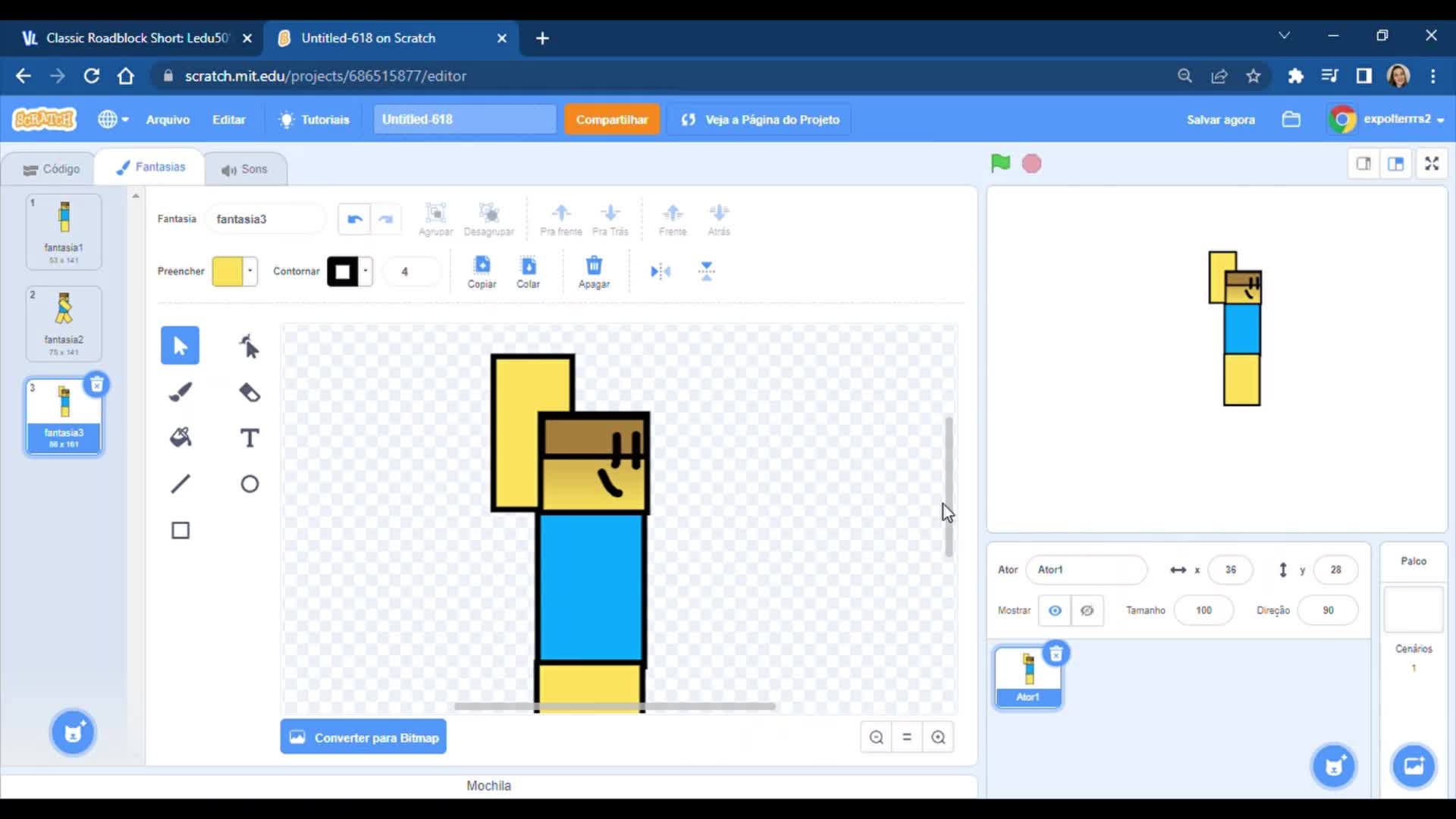This screenshot has width=1456, height=819.
Task: Move shape Pra frente
Action: 561,219
